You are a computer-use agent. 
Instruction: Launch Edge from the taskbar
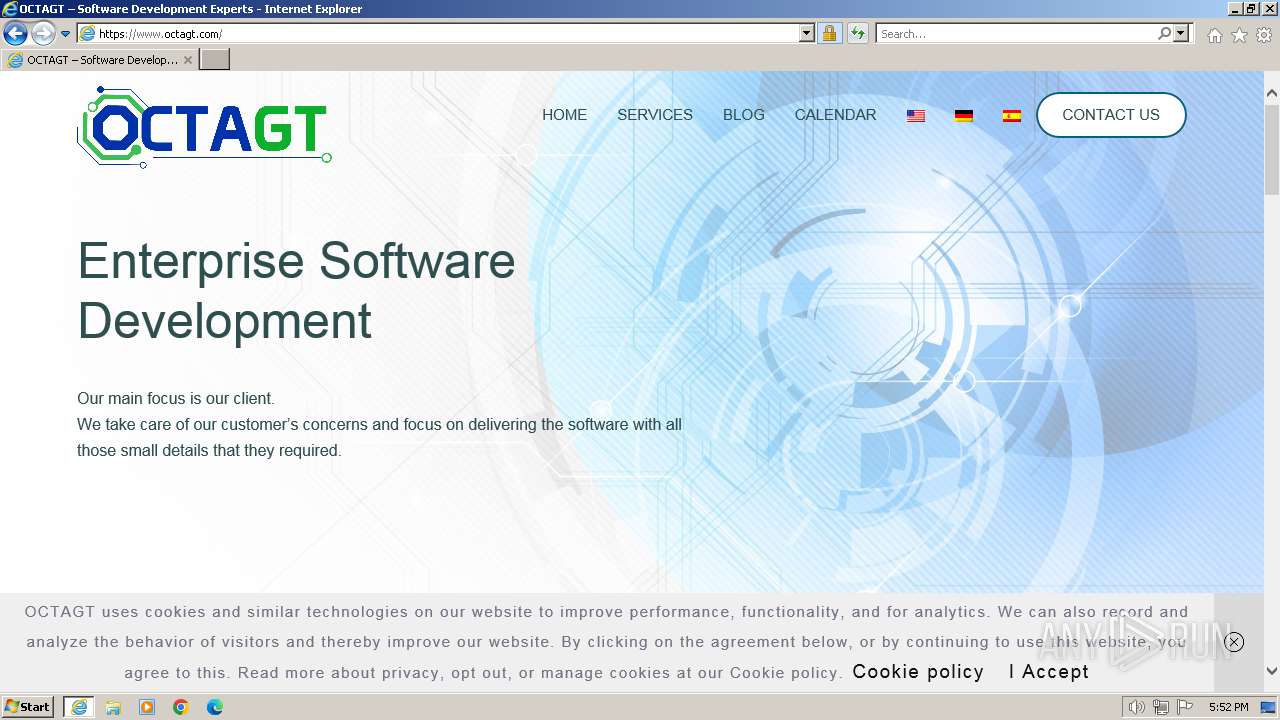click(215, 707)
